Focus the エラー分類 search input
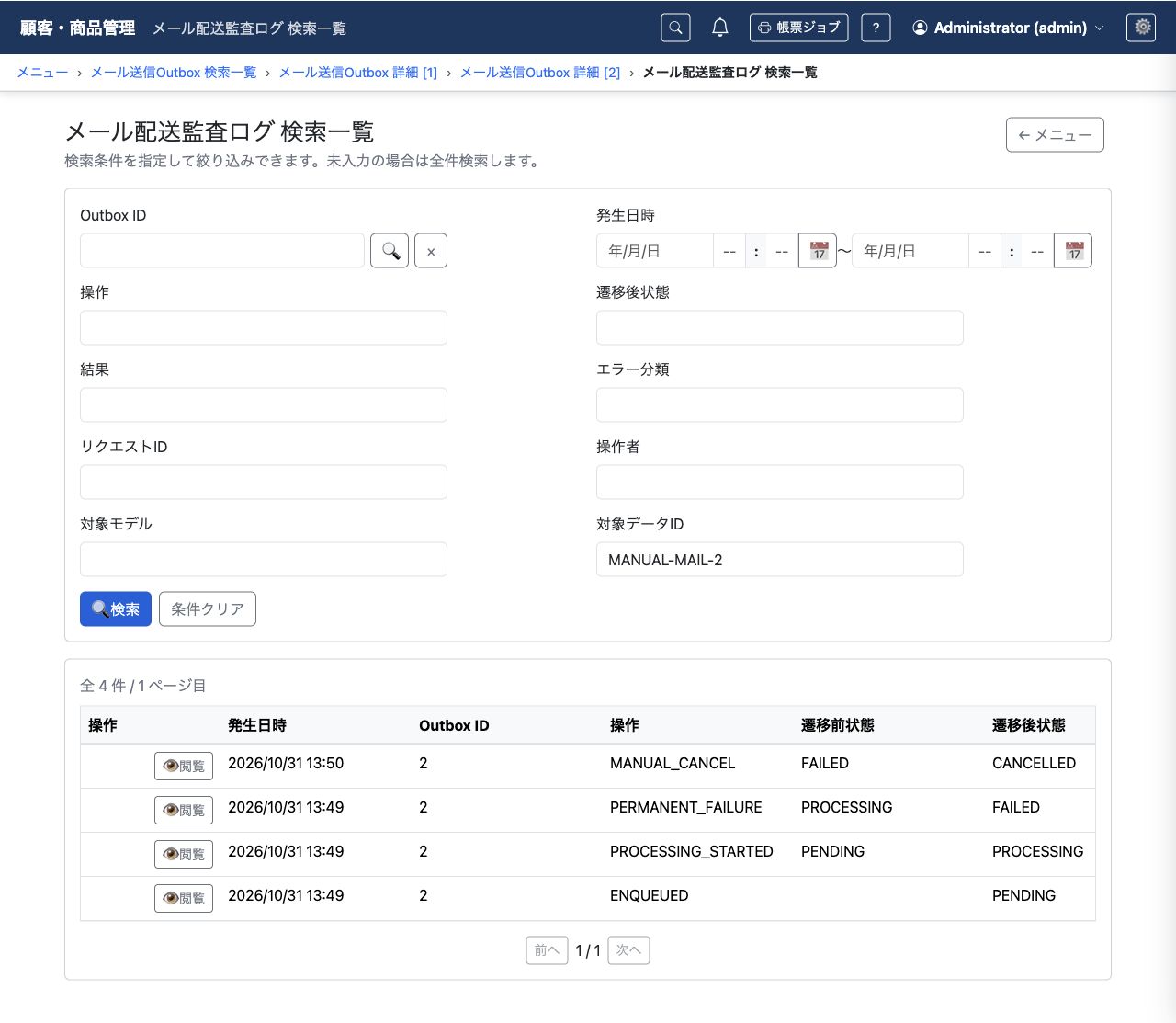The image size is (1176, 1023). pyautogui.click(x=780, y=405)
